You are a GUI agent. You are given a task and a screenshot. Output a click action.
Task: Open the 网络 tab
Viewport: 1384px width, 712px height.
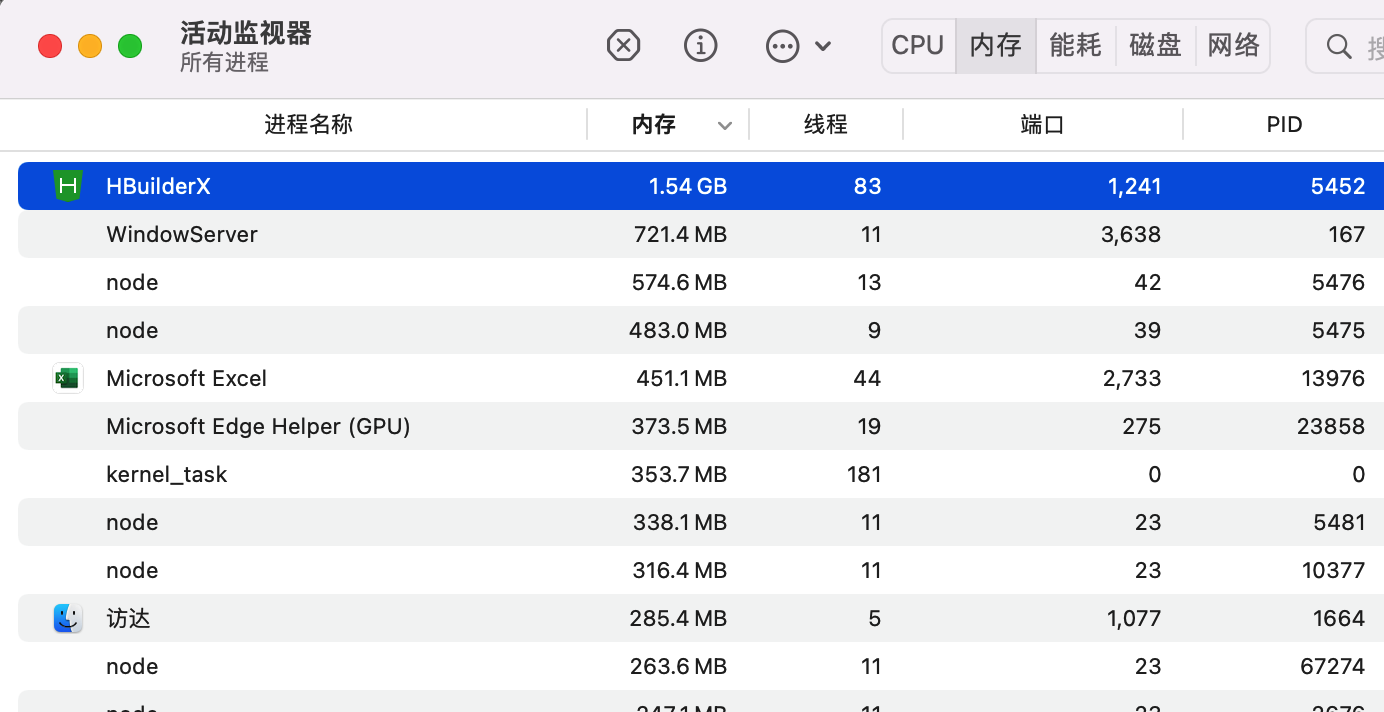point(1233,45)
